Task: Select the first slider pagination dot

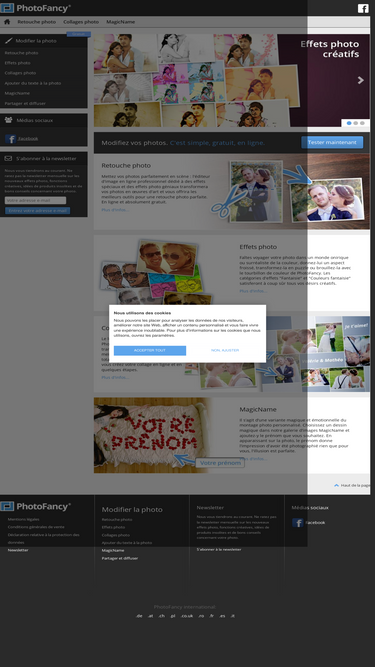Action: (x=349, y=123)
